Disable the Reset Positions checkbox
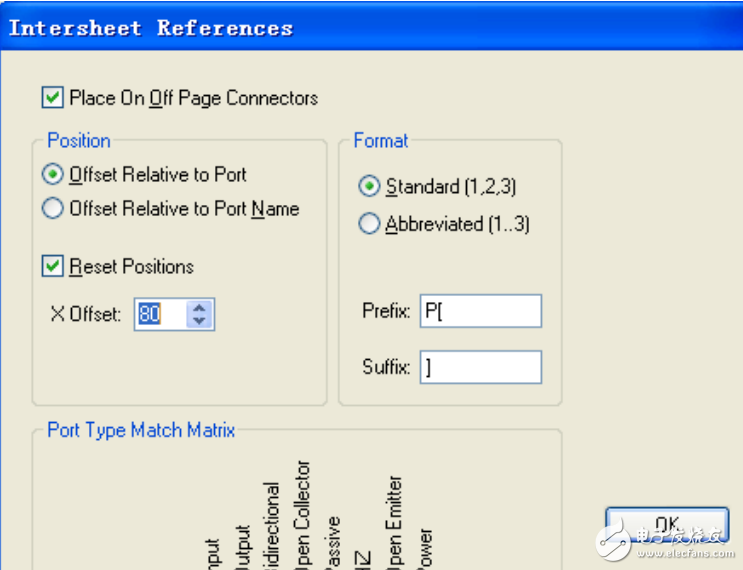743x570 pixels. pyautogui.click(x=52, y=267)
